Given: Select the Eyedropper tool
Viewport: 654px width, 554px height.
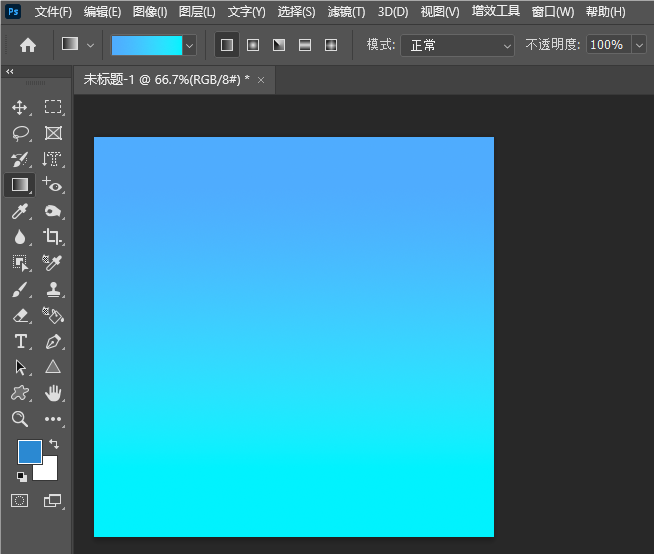Looking at the screenshot, I should click(x=20, y=211).
